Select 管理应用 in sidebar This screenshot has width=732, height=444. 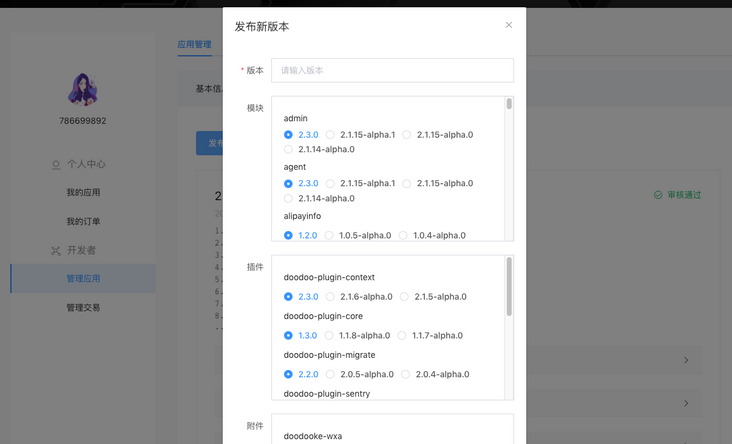[x=83, y=279]
